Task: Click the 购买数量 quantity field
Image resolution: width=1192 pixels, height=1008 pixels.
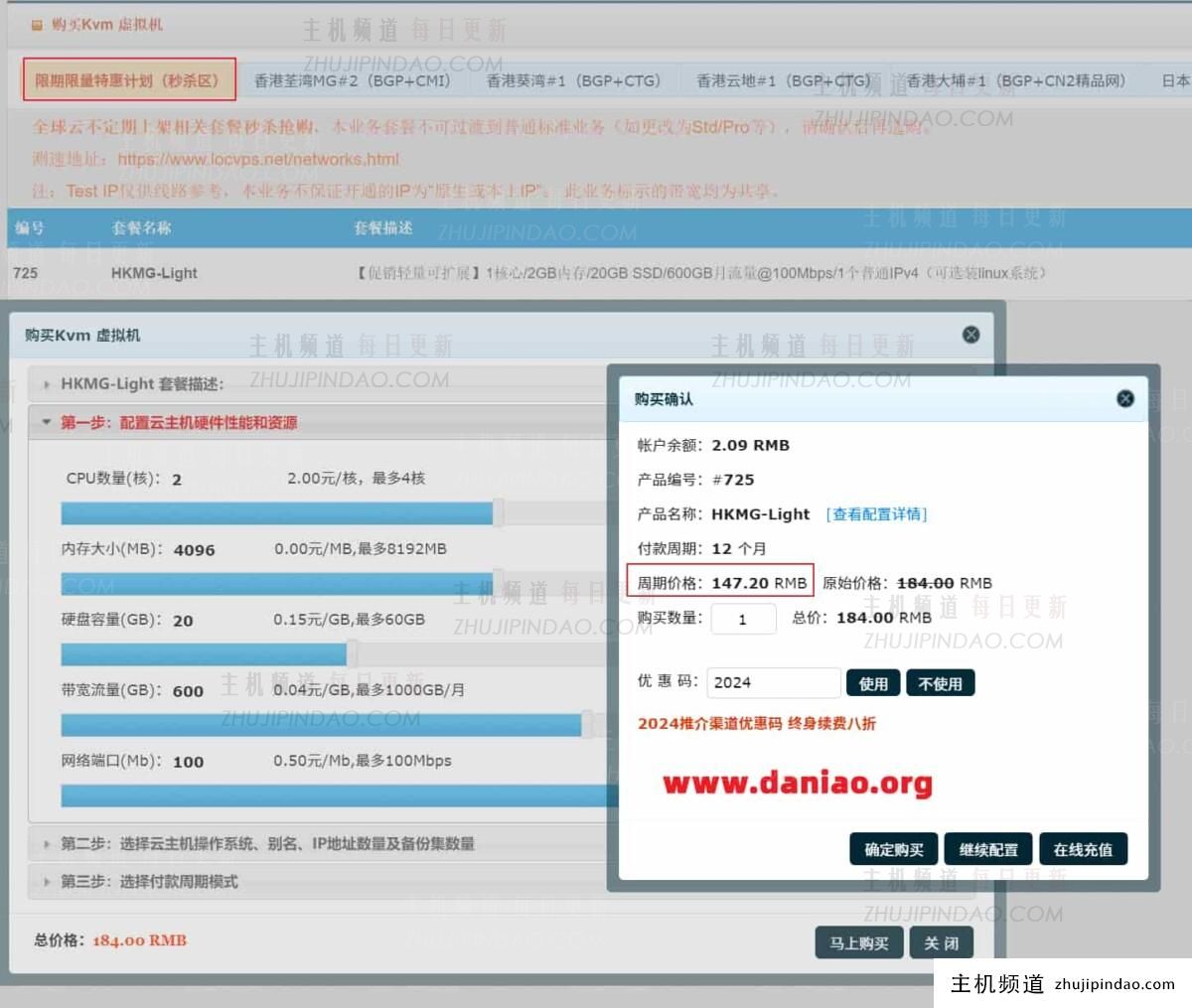Action: point(742,619)
